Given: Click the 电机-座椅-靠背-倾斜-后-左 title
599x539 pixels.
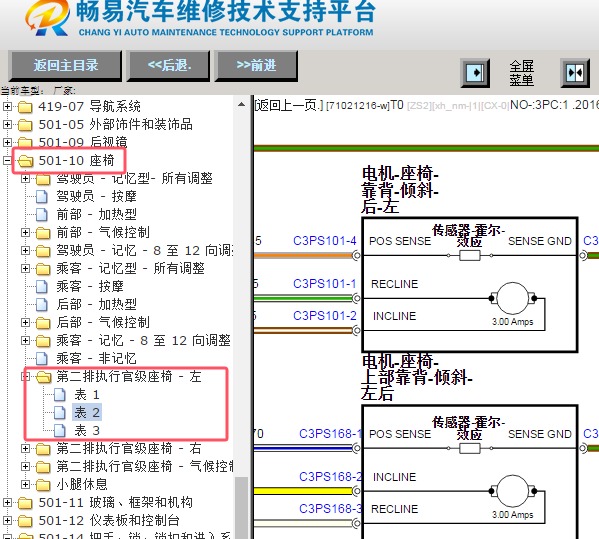Looking at the screenshot, I should pyautogui.click(x=400, y=190).
